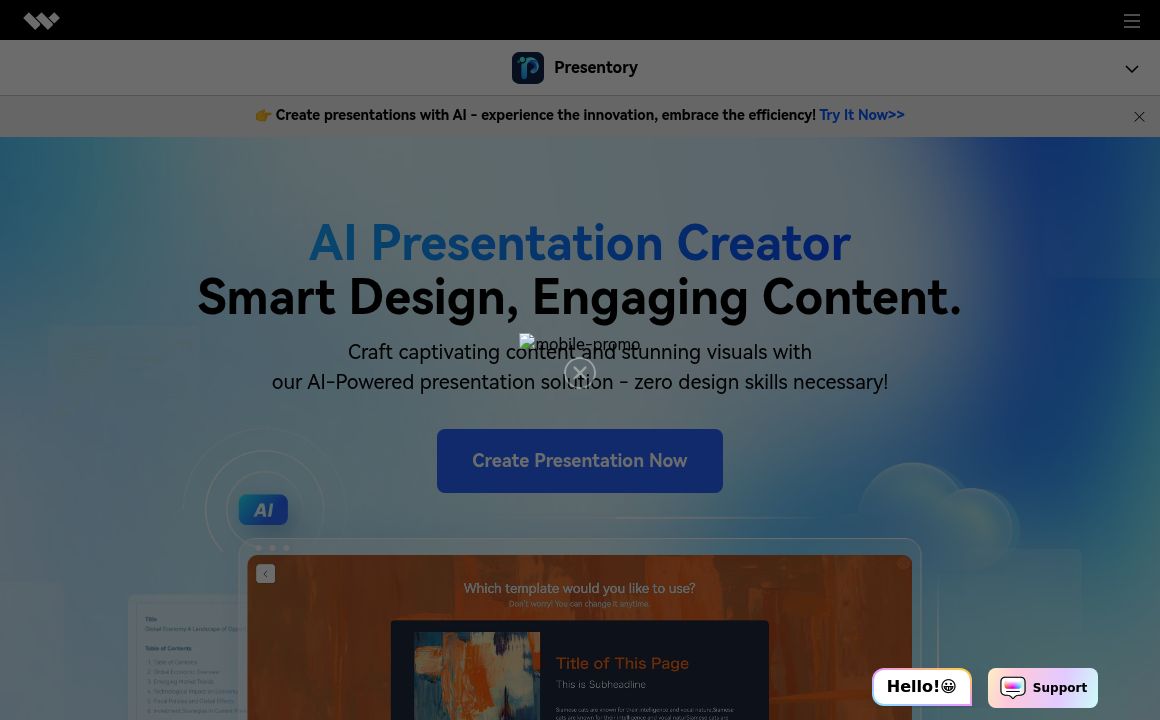The image size is (1160, 720).
Task: Dismiss the AI presentations announcement banner
Action: [x=1139, y=117]
